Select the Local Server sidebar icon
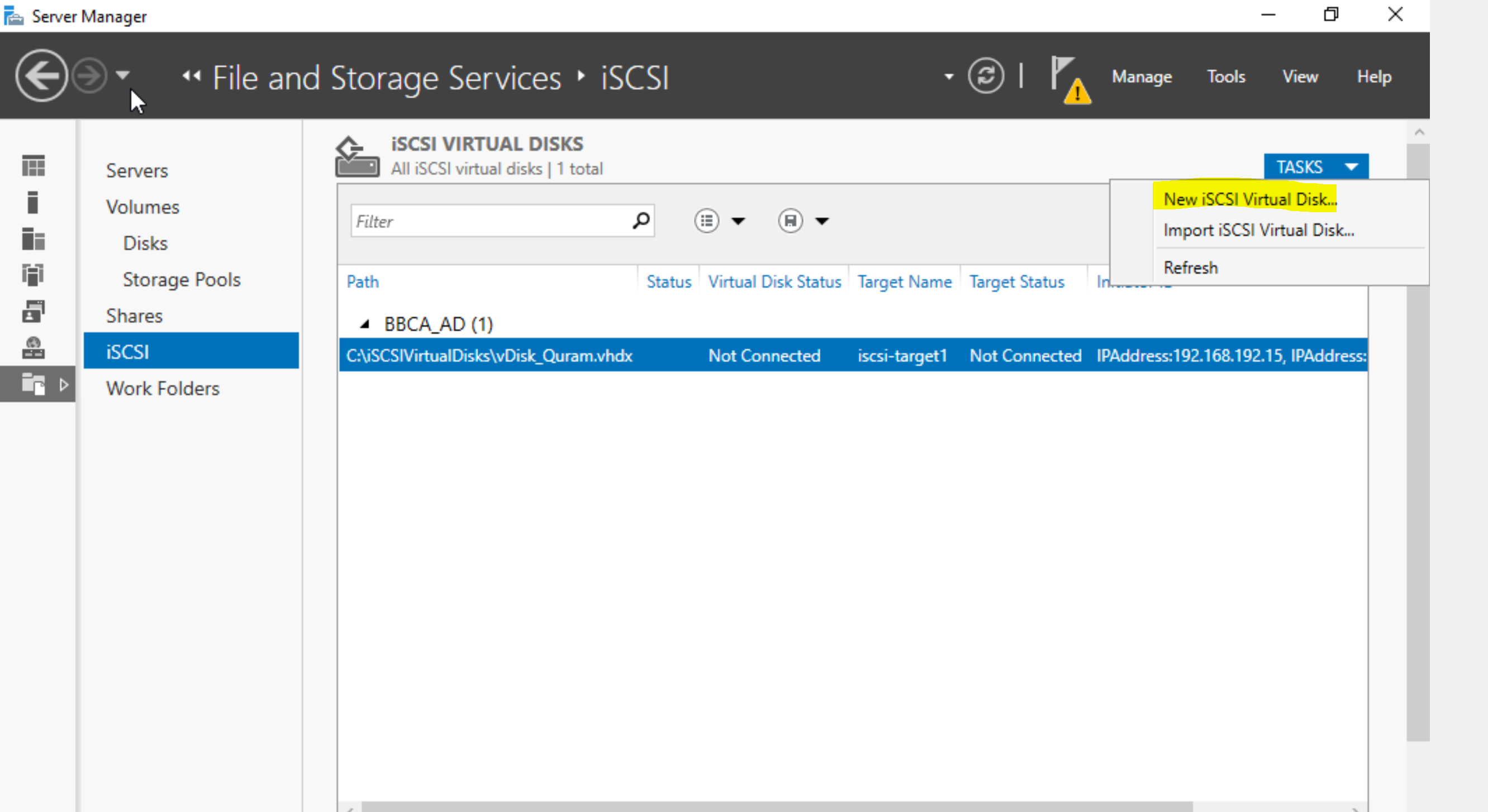1488x812 pixels. coord(33,202)
